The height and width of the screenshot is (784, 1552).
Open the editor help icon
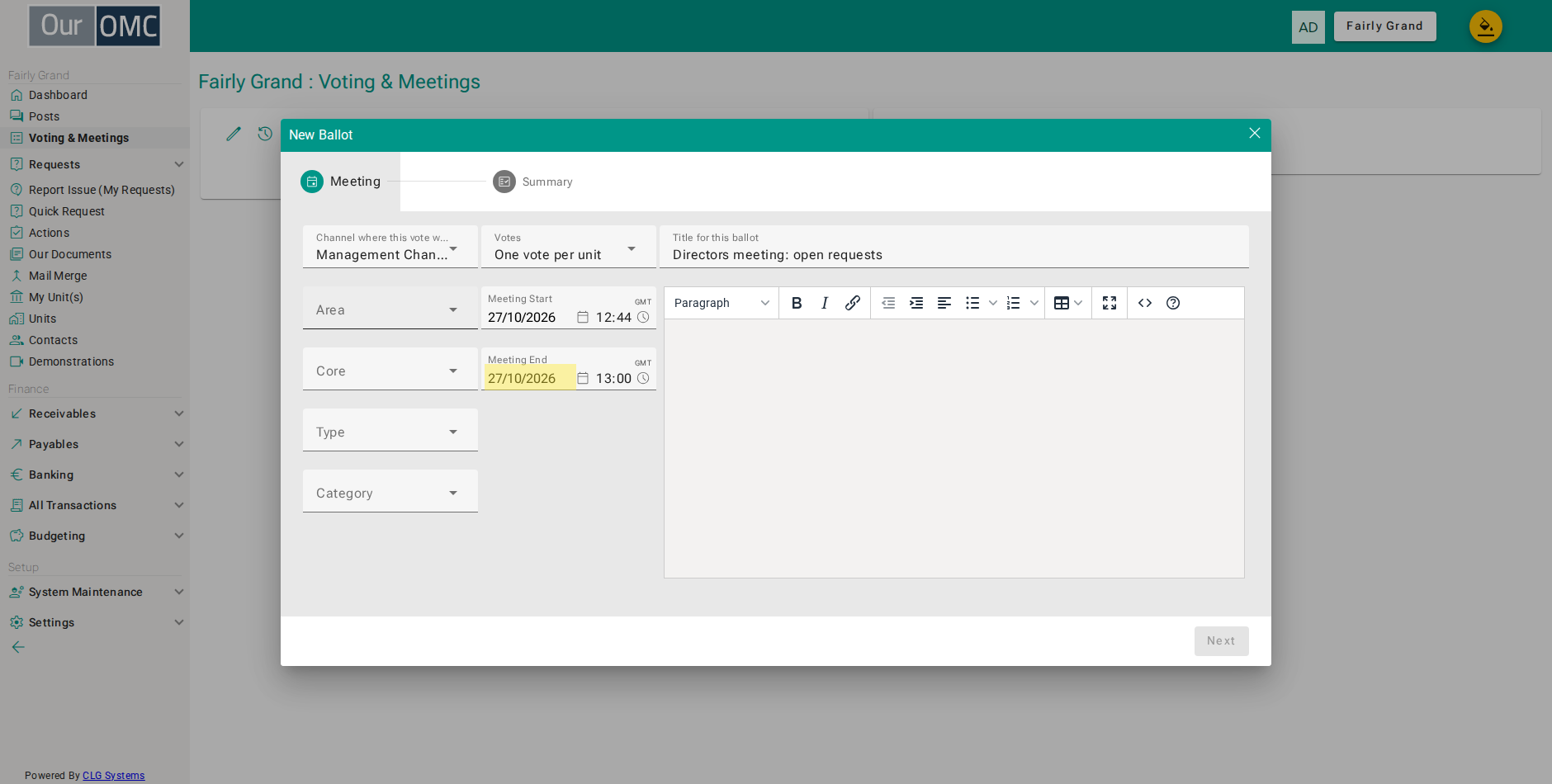[1173, 303]
